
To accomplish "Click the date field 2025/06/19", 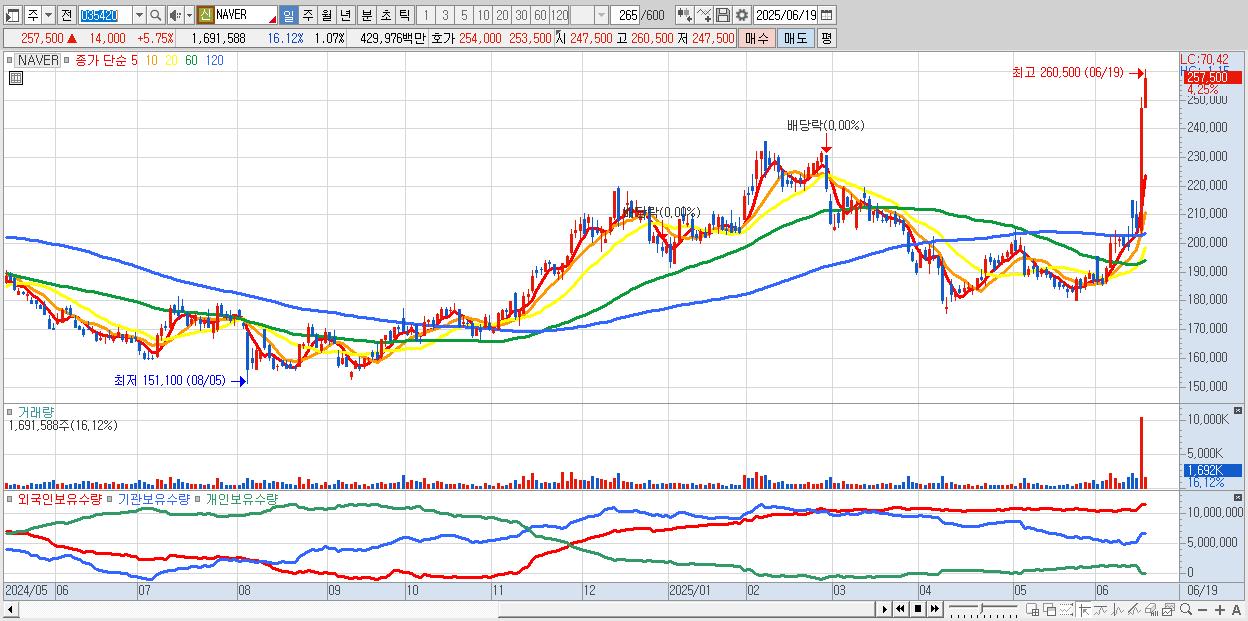I will [786, 15].
